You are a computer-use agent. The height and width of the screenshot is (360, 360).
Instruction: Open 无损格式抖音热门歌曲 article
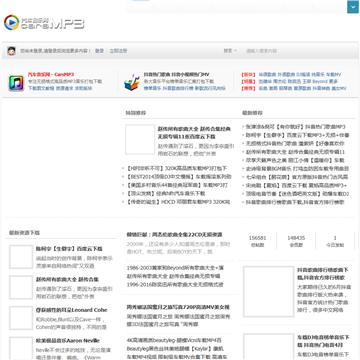point(295,144)
